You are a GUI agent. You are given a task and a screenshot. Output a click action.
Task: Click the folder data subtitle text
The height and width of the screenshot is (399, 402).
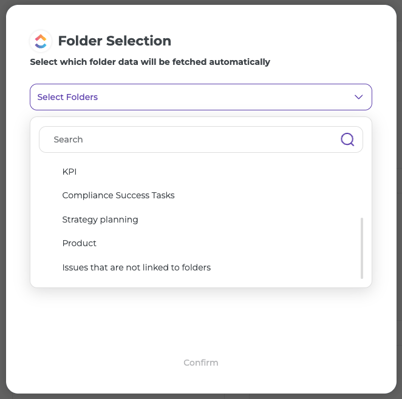click(150, 62)
